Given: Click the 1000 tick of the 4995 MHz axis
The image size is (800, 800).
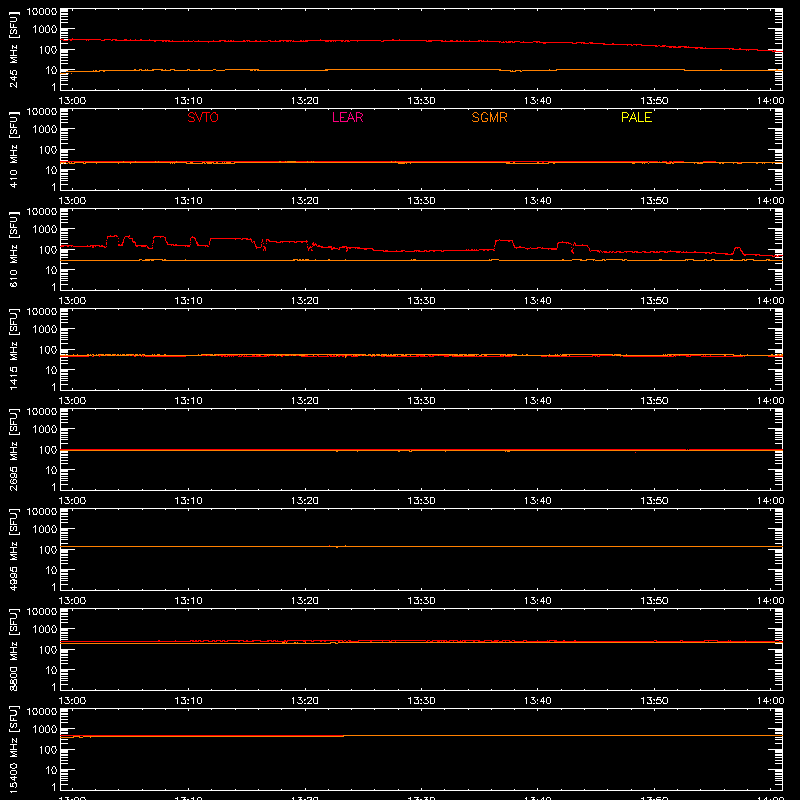Looking at the screenshot, I should pyautogui.click(x=45, y=530).
